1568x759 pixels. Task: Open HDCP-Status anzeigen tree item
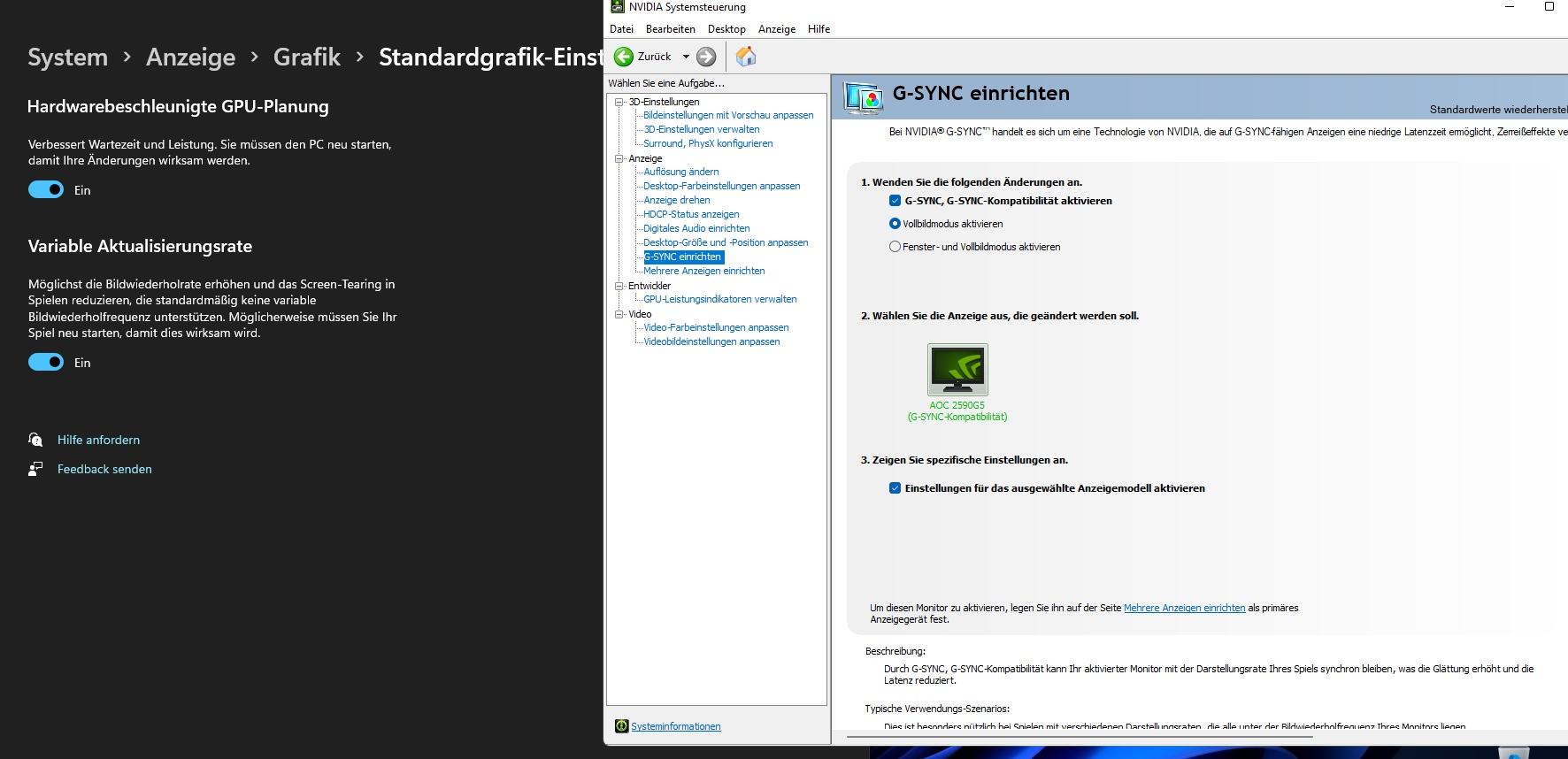(691, 214)
